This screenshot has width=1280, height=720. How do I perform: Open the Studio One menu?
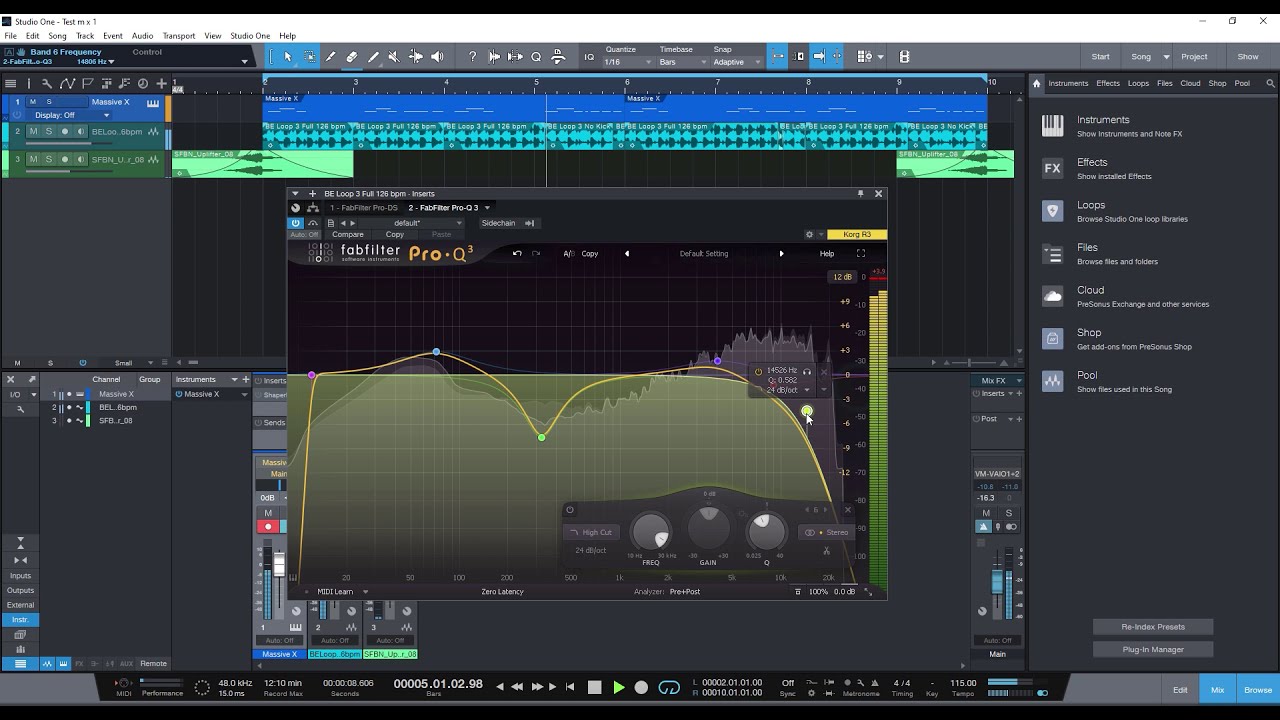click(x=250, y=36)
